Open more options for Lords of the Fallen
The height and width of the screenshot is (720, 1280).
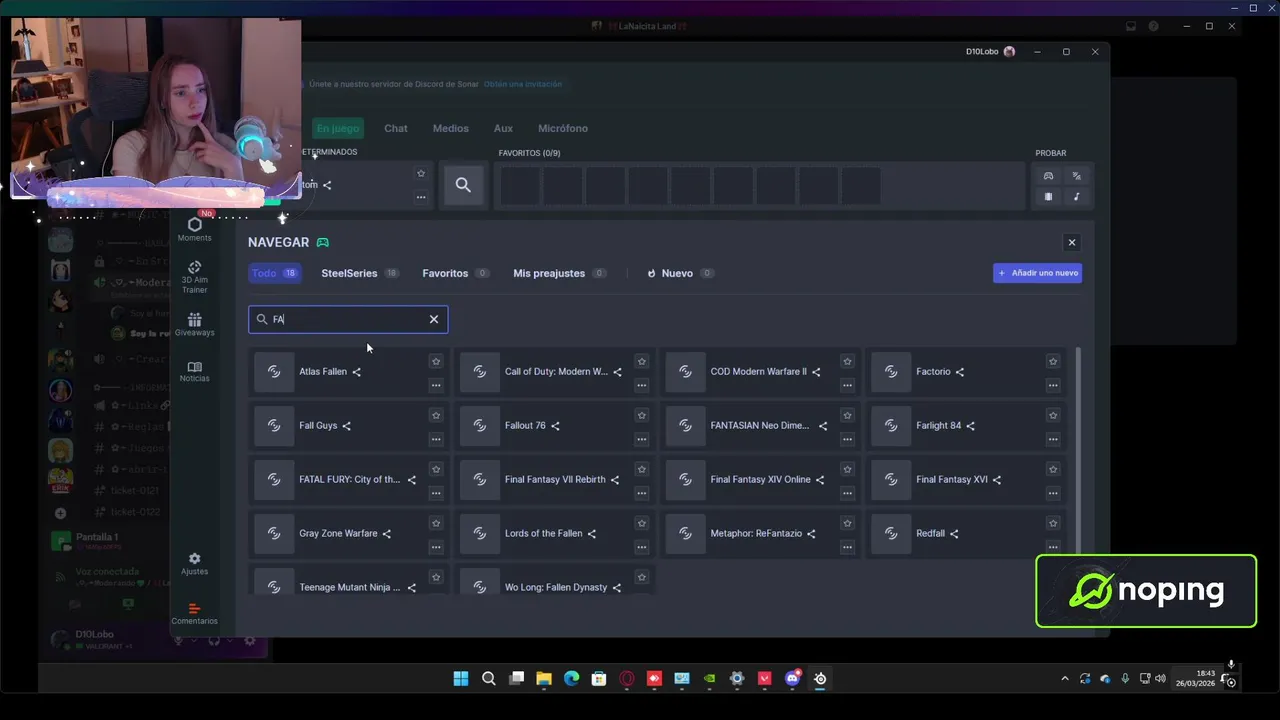coord(642,547)
